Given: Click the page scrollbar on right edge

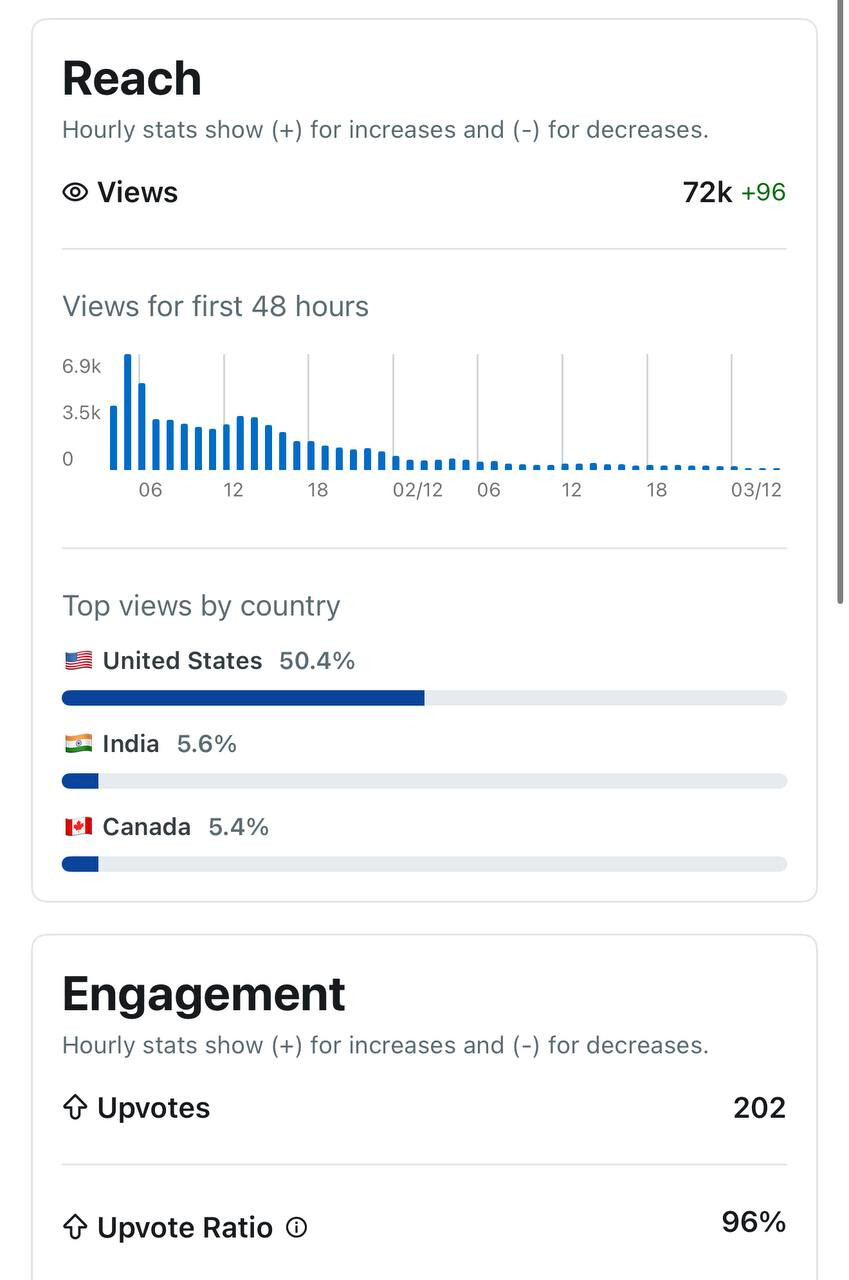Looking at the screenshot, I should tap(841, 300).
